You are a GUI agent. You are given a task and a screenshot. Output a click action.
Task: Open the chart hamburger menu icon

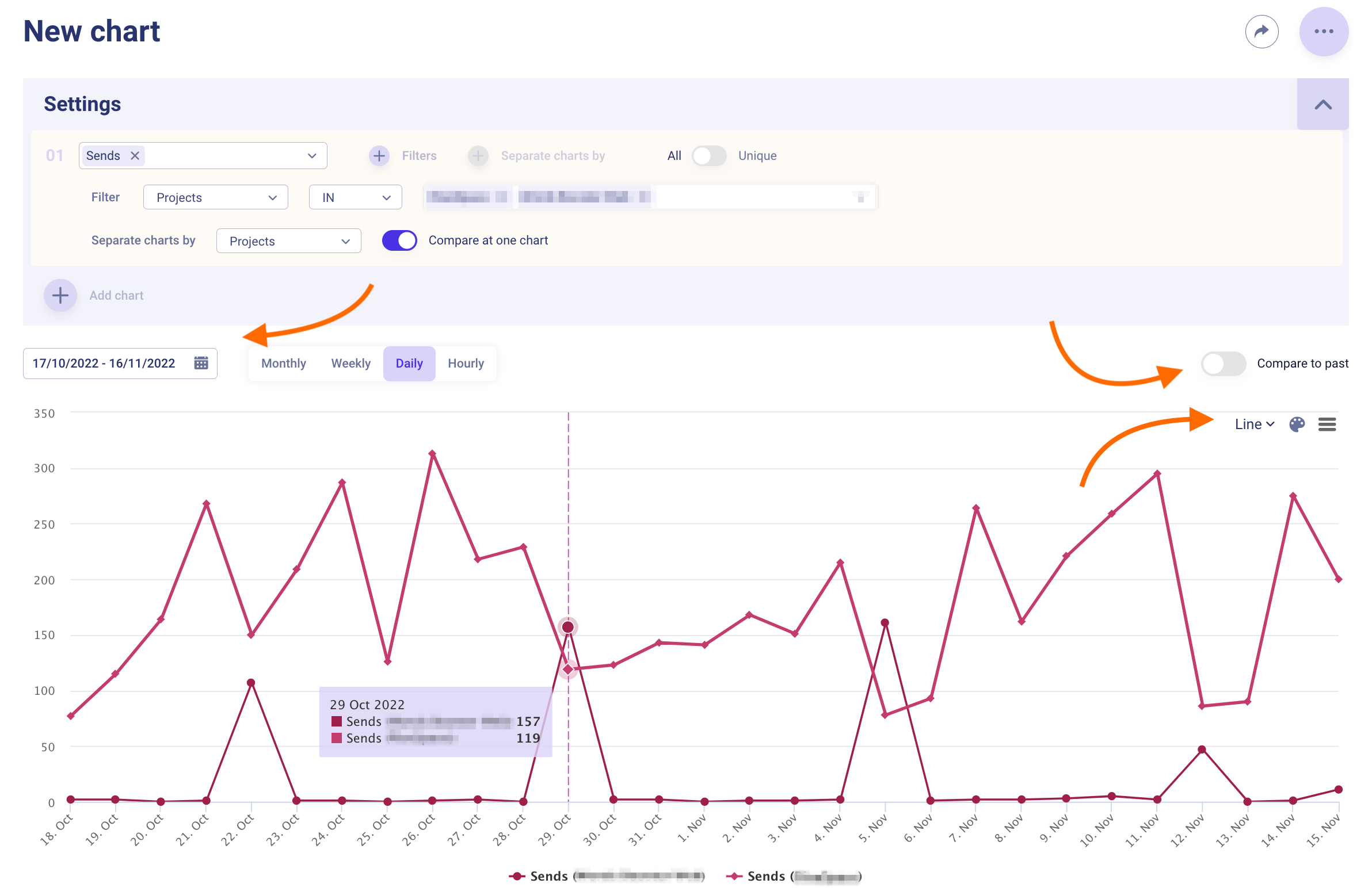pos(1327,424)
